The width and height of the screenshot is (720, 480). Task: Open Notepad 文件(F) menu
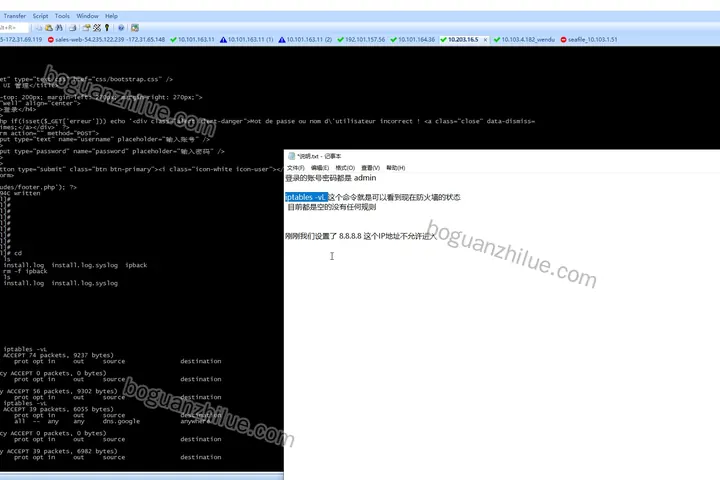point(296,168)
